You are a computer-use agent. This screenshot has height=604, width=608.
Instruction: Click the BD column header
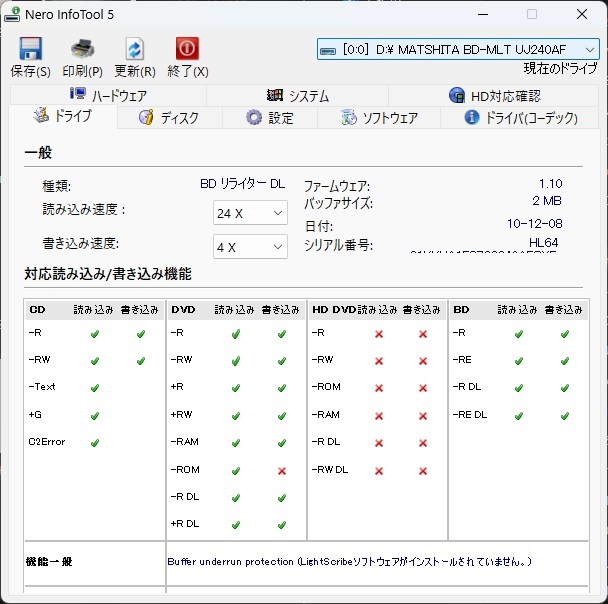click(461, 310)
